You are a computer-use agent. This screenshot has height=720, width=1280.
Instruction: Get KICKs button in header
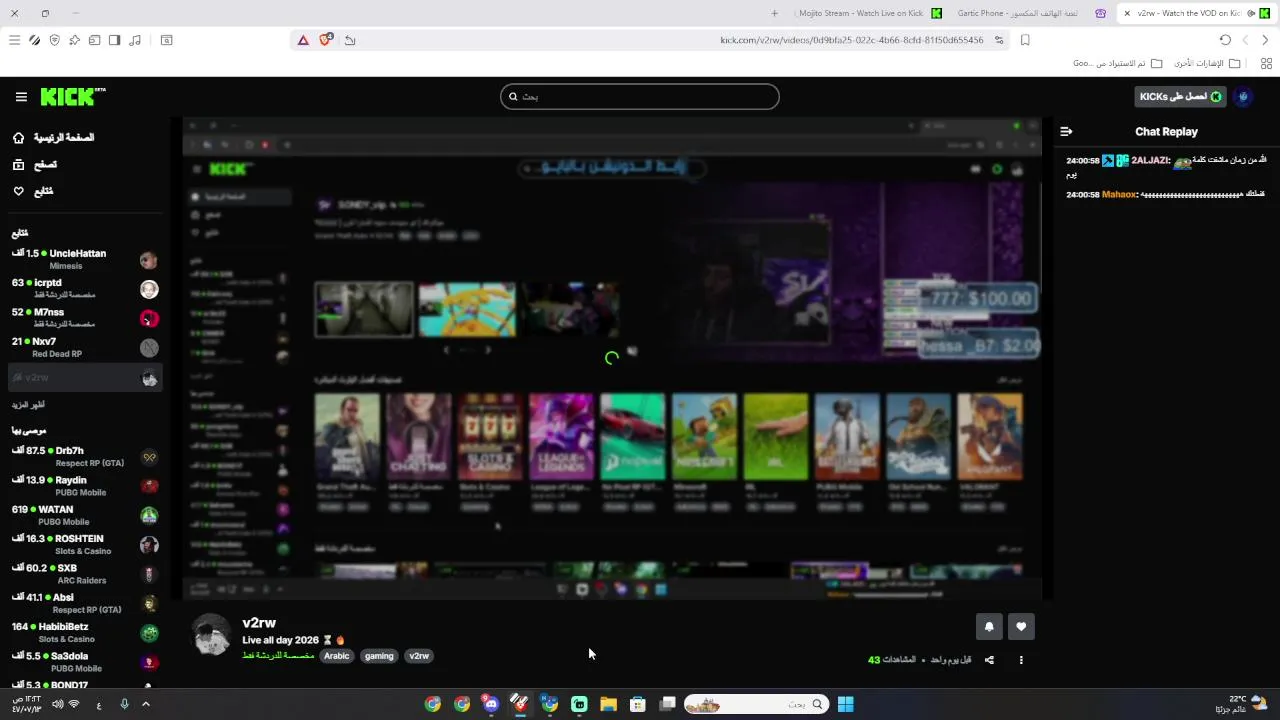(1181, 97)
